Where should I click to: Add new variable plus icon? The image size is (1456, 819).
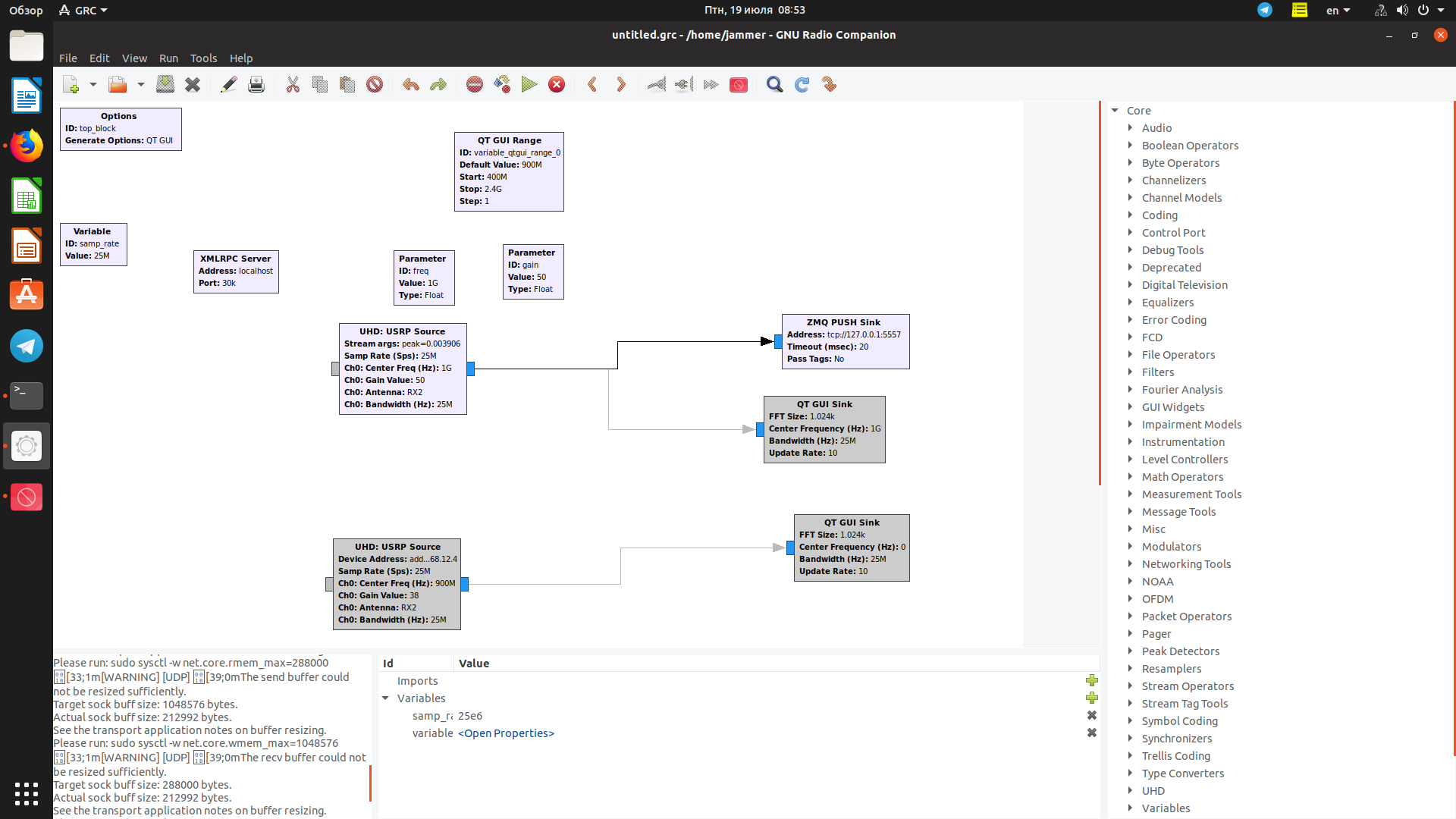pyautogui.click(x=1092, y=698)
